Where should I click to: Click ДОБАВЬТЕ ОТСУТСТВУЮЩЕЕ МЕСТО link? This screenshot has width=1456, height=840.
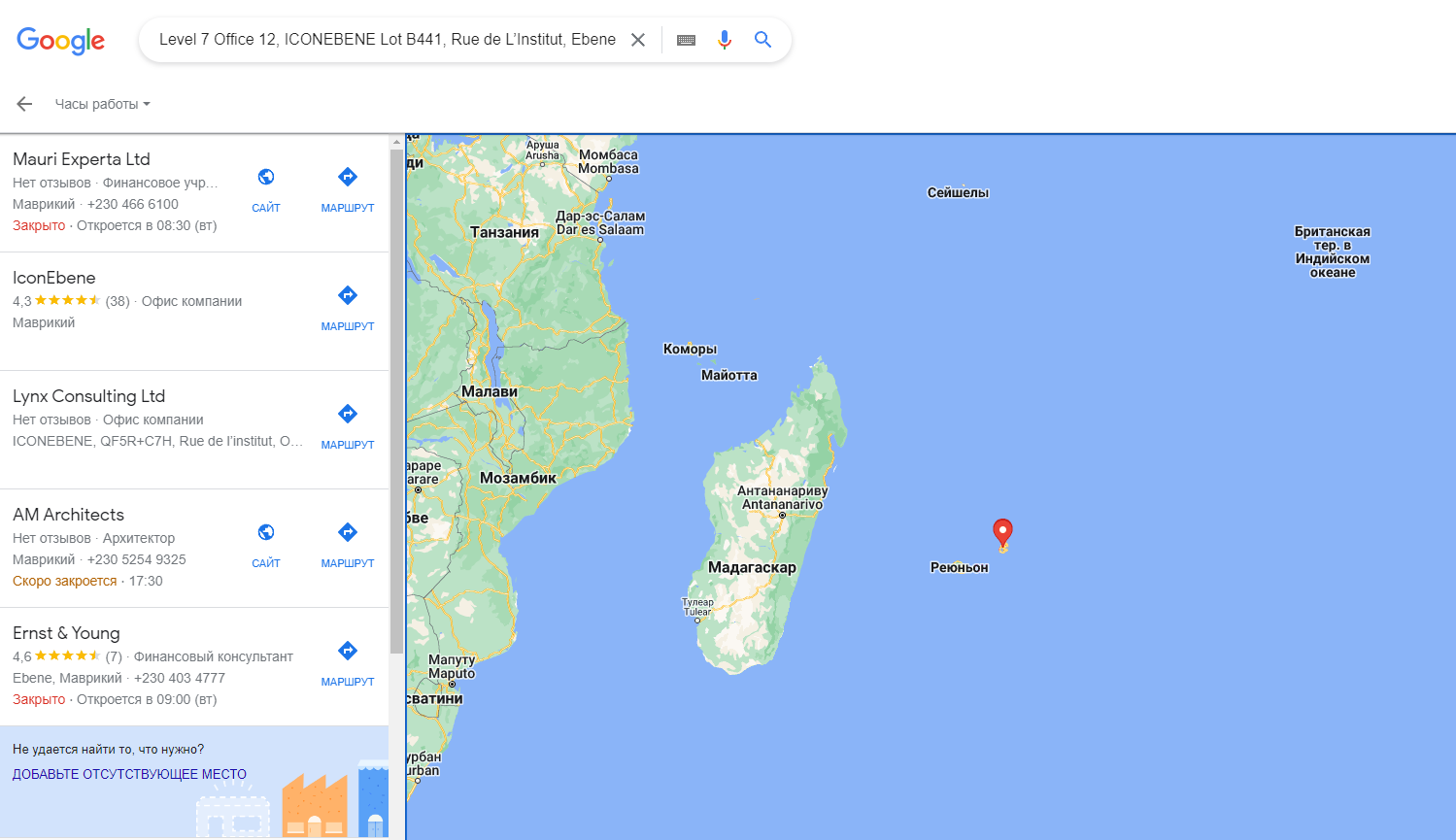pyautogui.click(x=129, y=774)
